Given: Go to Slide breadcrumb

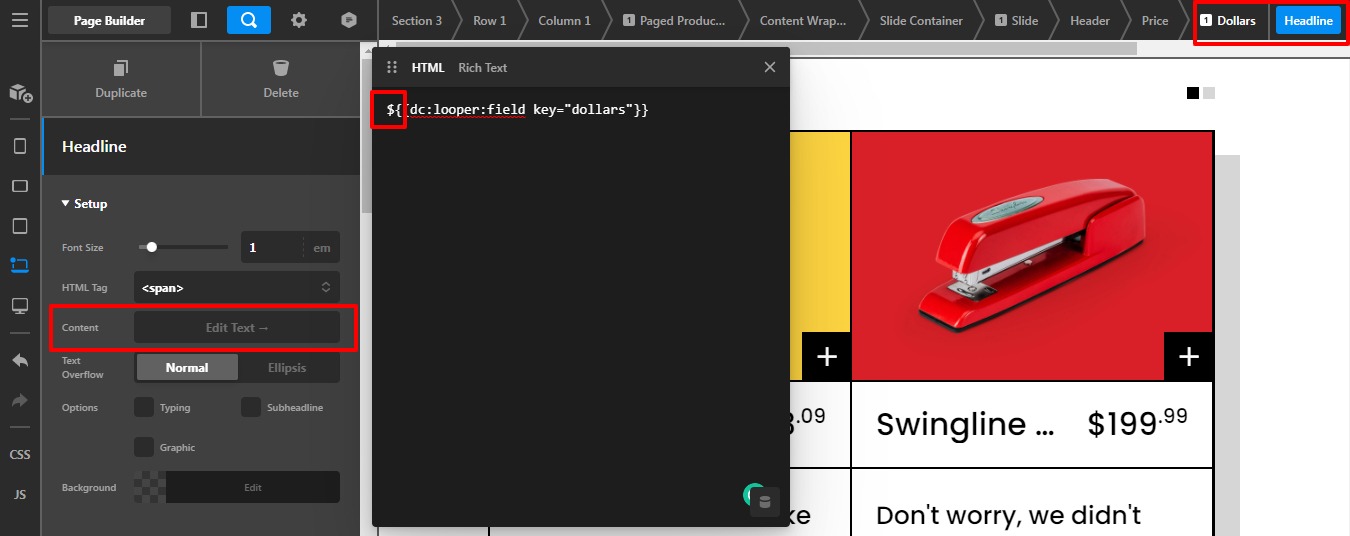Looking at the screenshot, I should coord(1017,20).
